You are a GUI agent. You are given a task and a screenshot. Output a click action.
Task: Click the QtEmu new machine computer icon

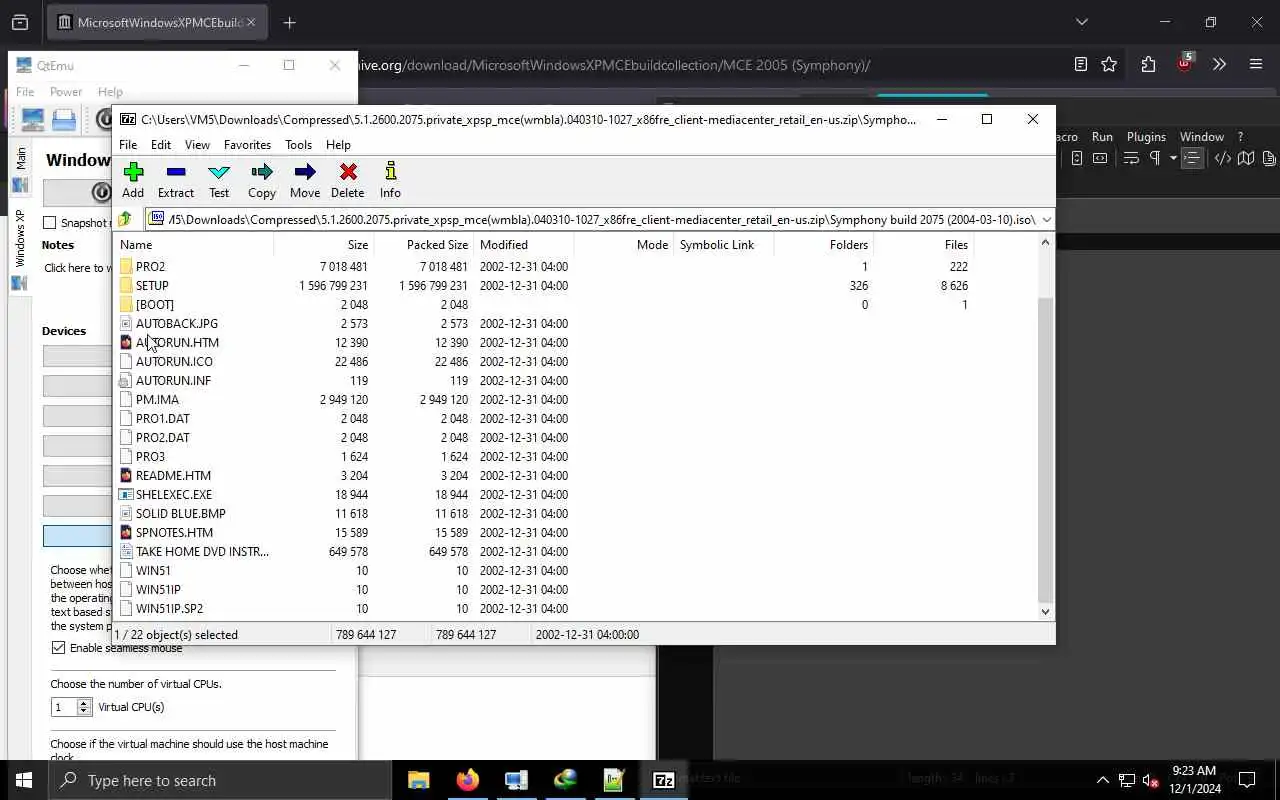coord(33,120)
